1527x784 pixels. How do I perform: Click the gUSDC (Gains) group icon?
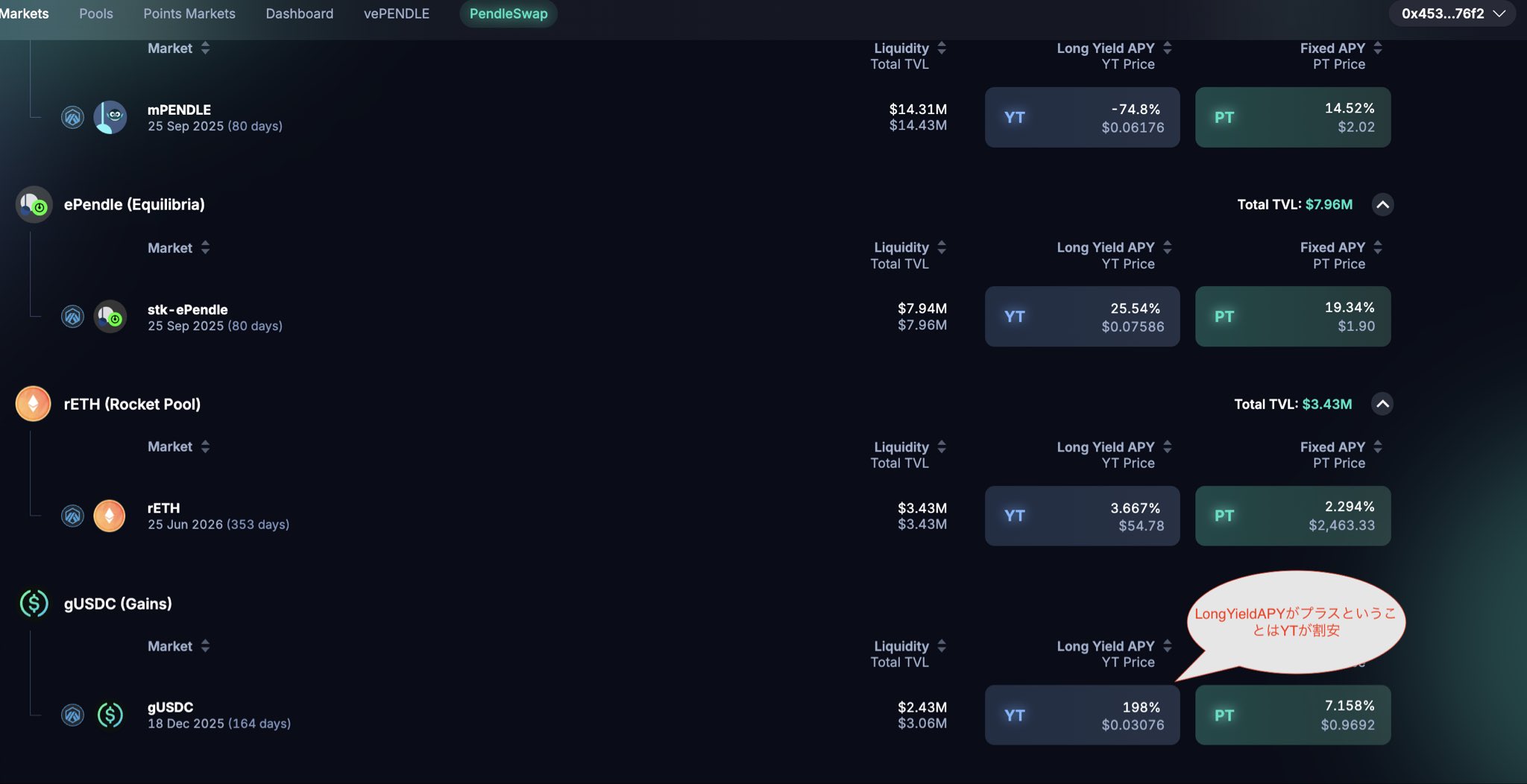pyautogui.click(x=34, y=604)
